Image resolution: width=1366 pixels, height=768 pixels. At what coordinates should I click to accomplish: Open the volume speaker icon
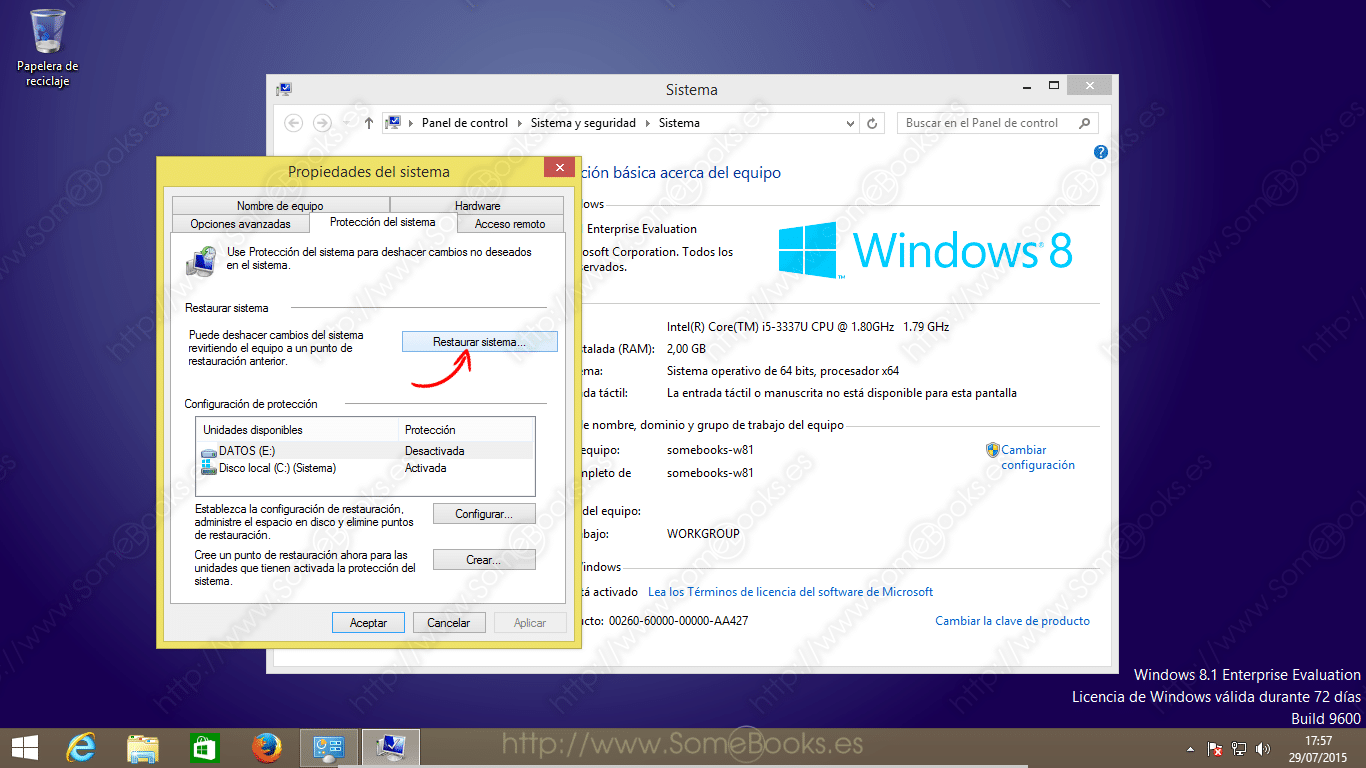1263,749
